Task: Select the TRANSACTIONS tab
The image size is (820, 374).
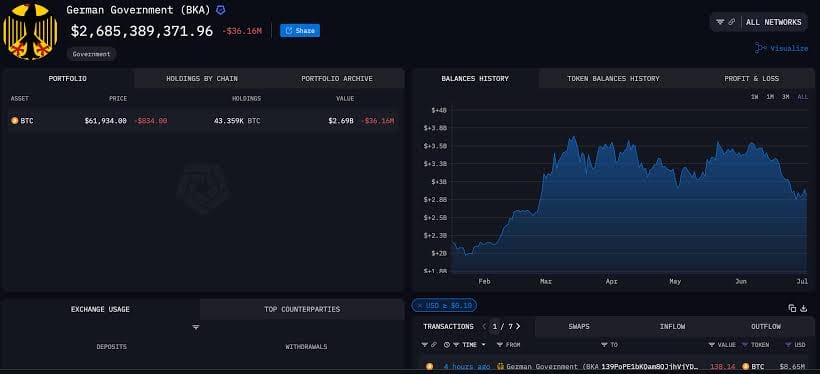Action: [x=448, y=326]
